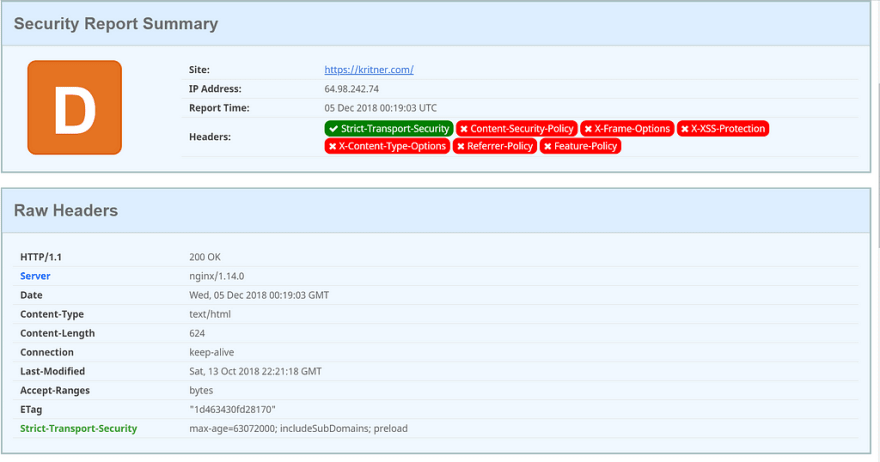The image size is (880, 462).
Task: Select the max-age=63072000 header value
Action: click(298, 428)
